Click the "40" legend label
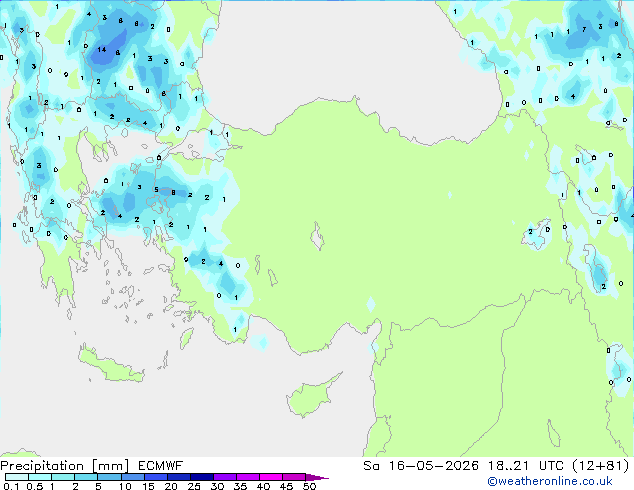 [x=263, y=486]
